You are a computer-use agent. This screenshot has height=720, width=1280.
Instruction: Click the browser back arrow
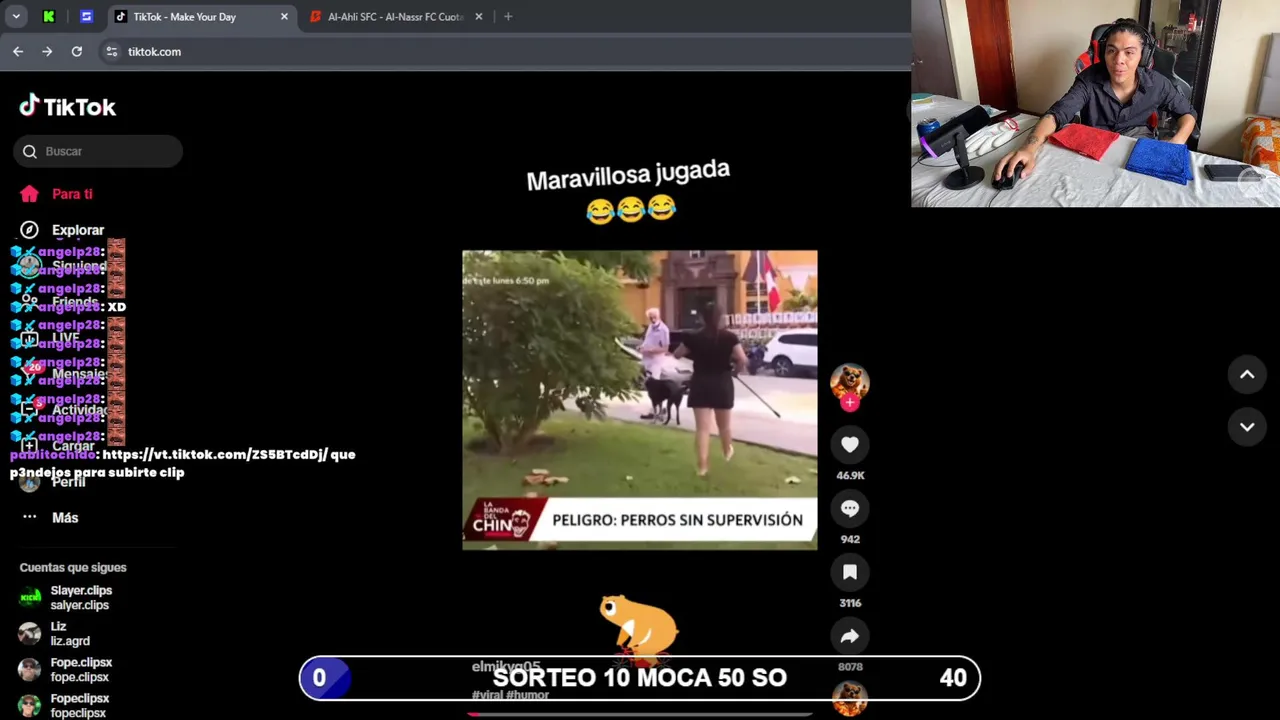[18, 51]
